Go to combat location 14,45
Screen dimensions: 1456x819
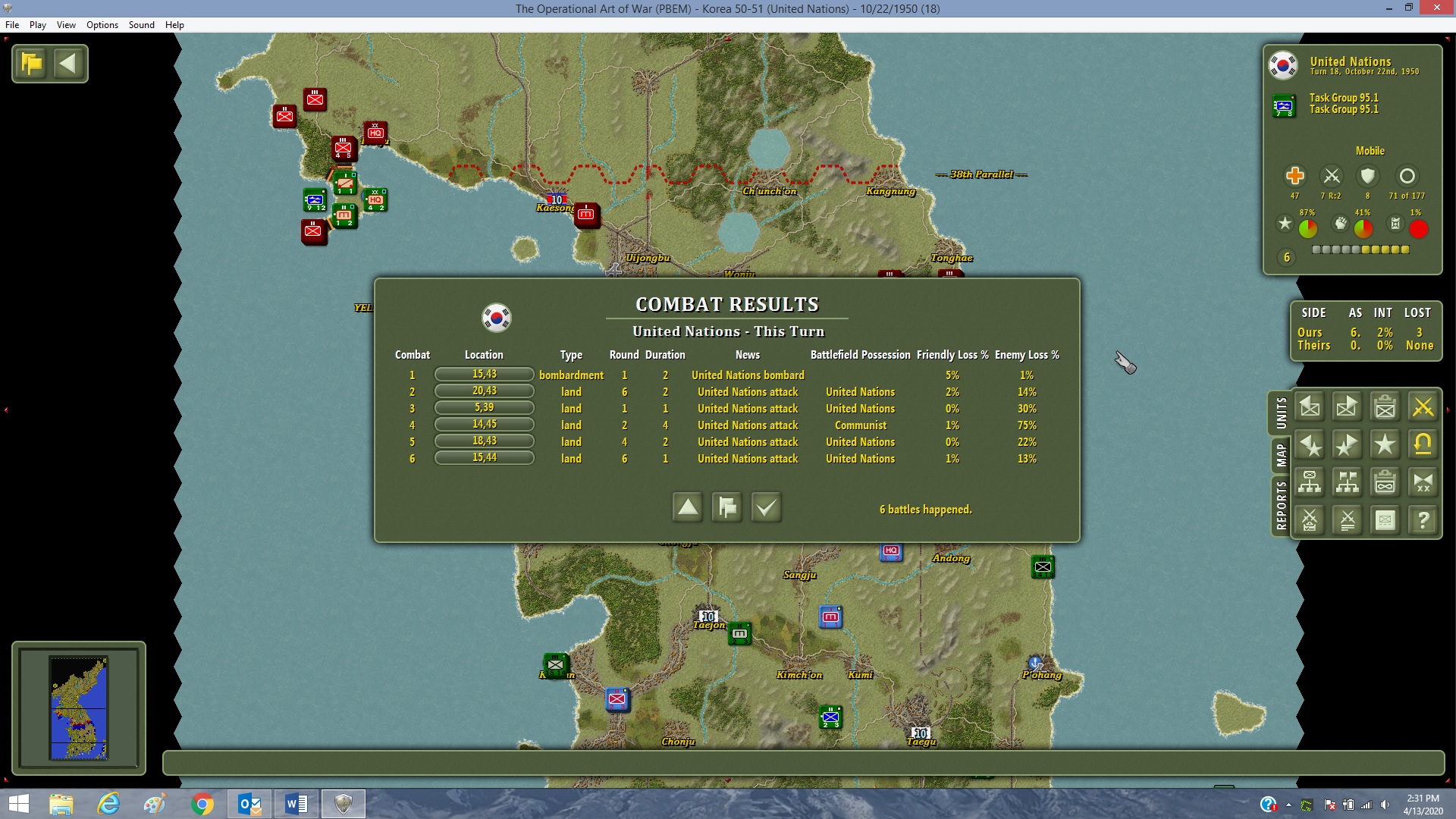(484, 425)
